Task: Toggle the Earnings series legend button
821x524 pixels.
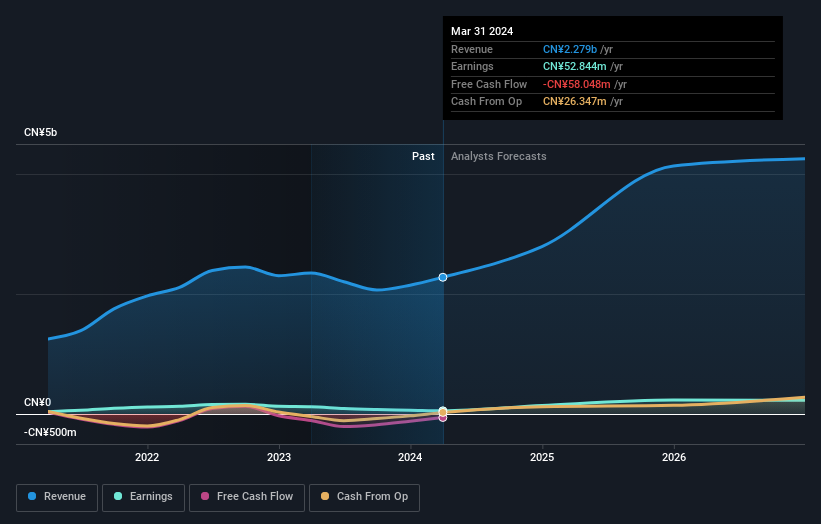Action: click(x=143, y=497)
